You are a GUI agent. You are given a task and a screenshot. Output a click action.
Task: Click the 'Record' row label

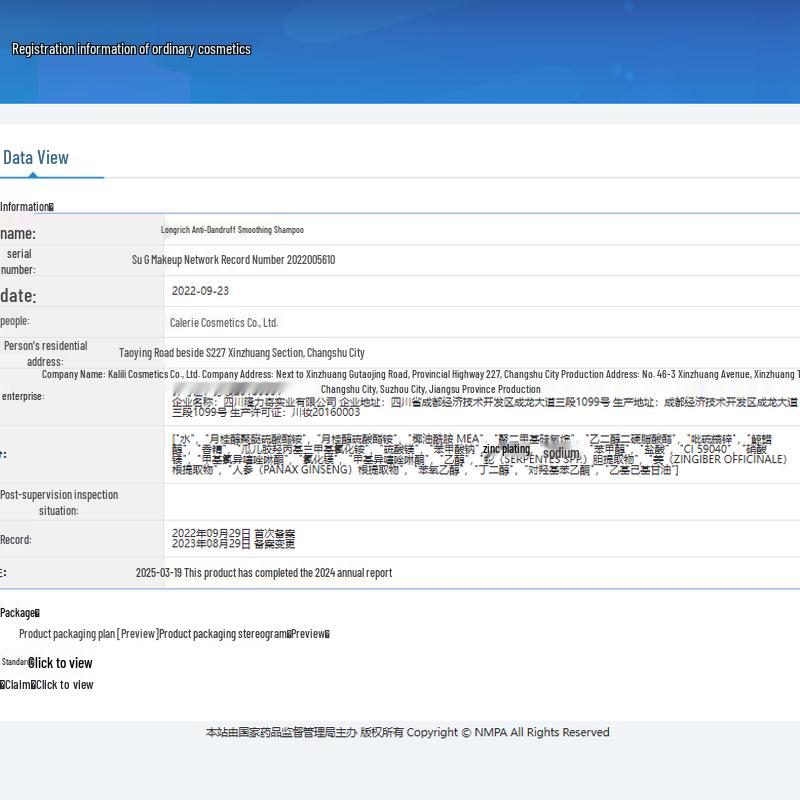(x=16, y=540)
